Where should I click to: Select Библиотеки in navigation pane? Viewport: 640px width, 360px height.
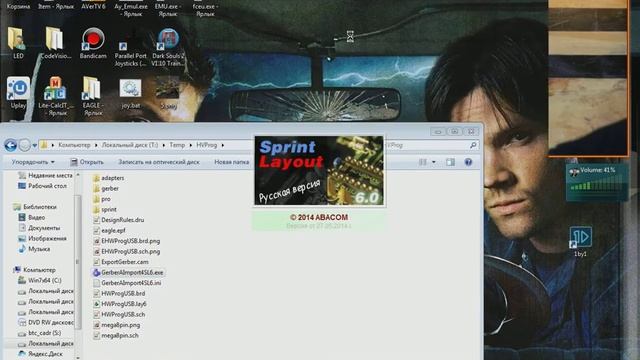pyautogui.click(x=35, y=207)
